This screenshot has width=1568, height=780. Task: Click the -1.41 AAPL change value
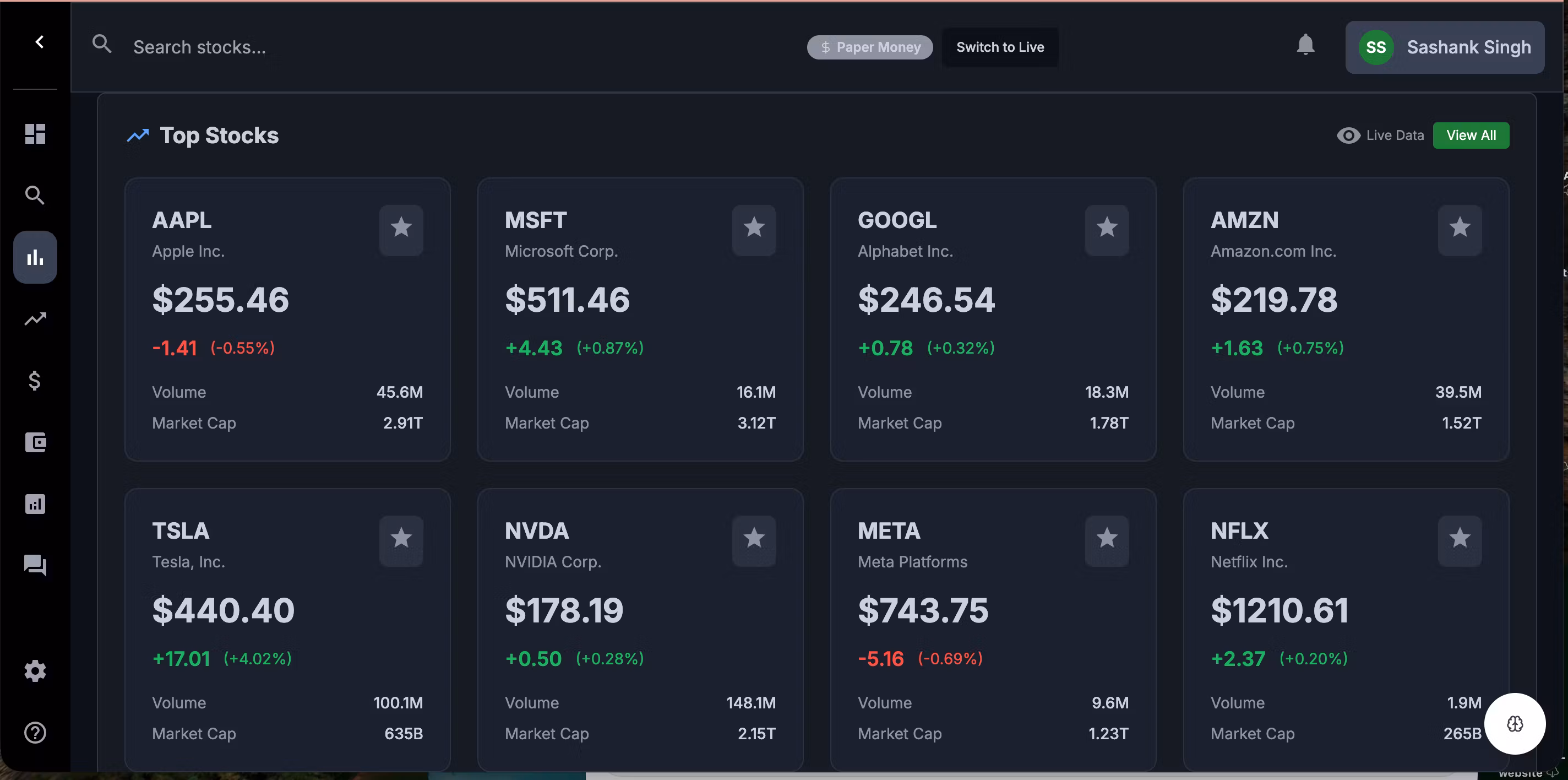coord(175,348)
